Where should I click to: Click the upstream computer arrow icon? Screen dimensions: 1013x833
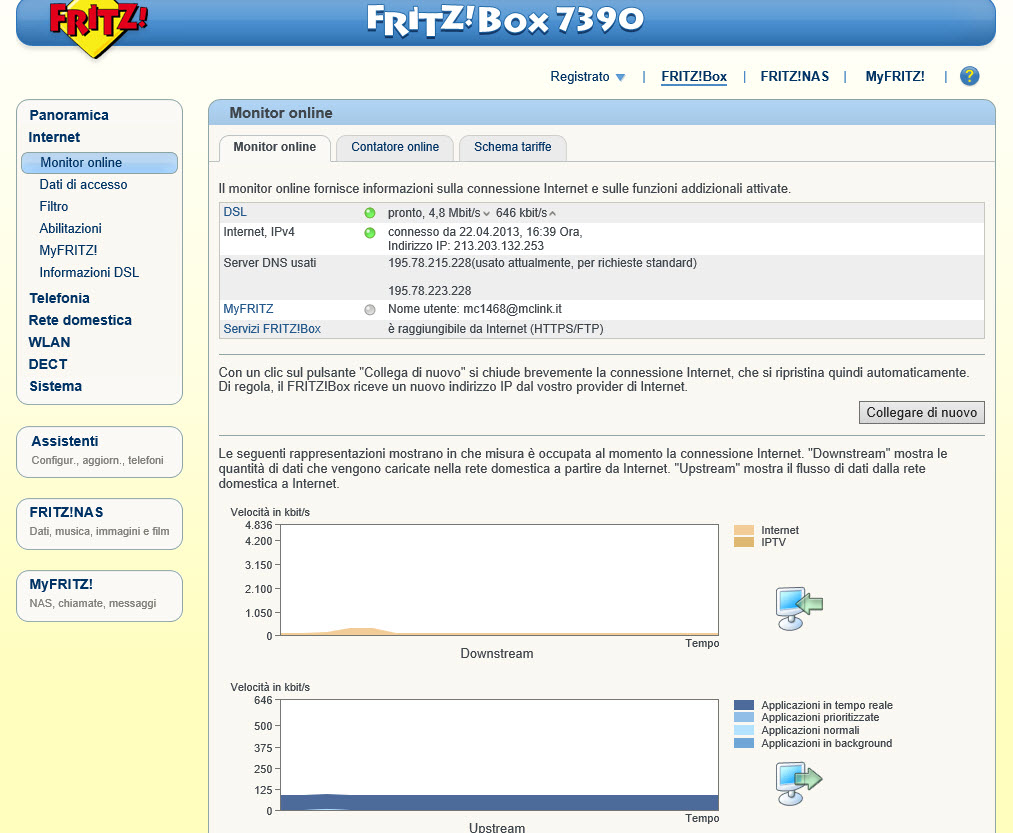[799, 783]
